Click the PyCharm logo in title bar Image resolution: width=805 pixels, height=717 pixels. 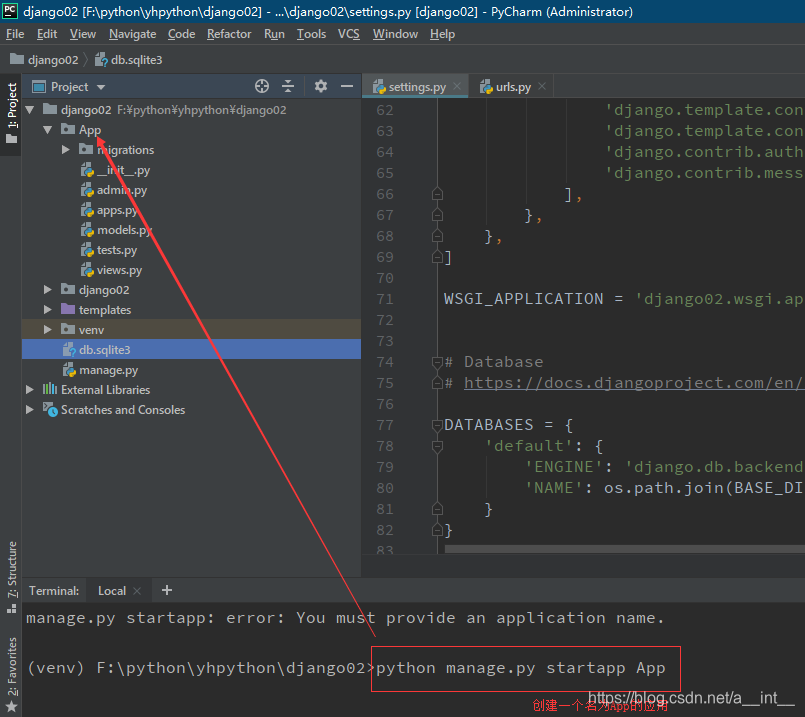click(x=10, y=11)
